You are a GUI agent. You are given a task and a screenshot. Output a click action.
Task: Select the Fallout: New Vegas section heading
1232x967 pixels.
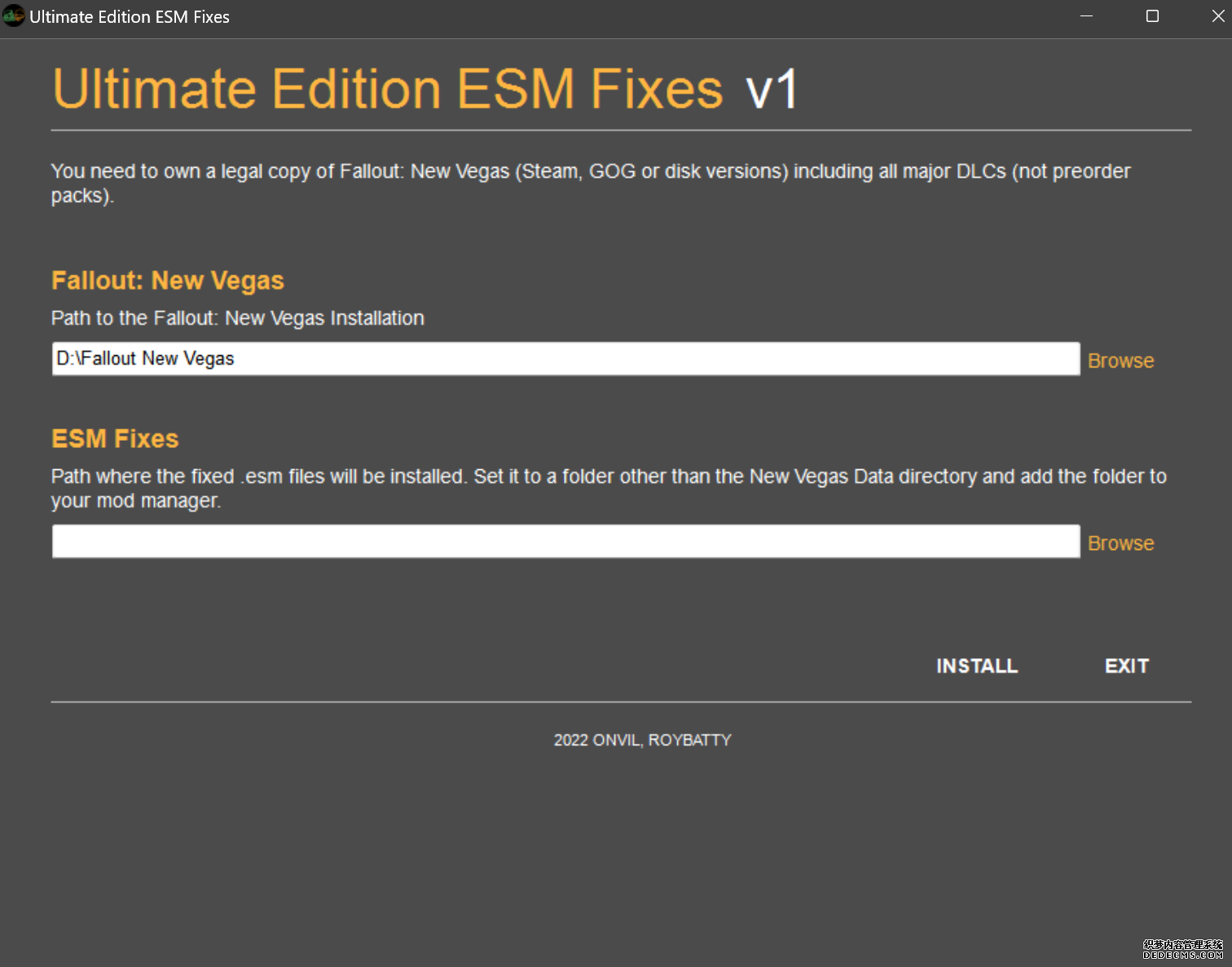pyautogui.click(x=167, y=281)
